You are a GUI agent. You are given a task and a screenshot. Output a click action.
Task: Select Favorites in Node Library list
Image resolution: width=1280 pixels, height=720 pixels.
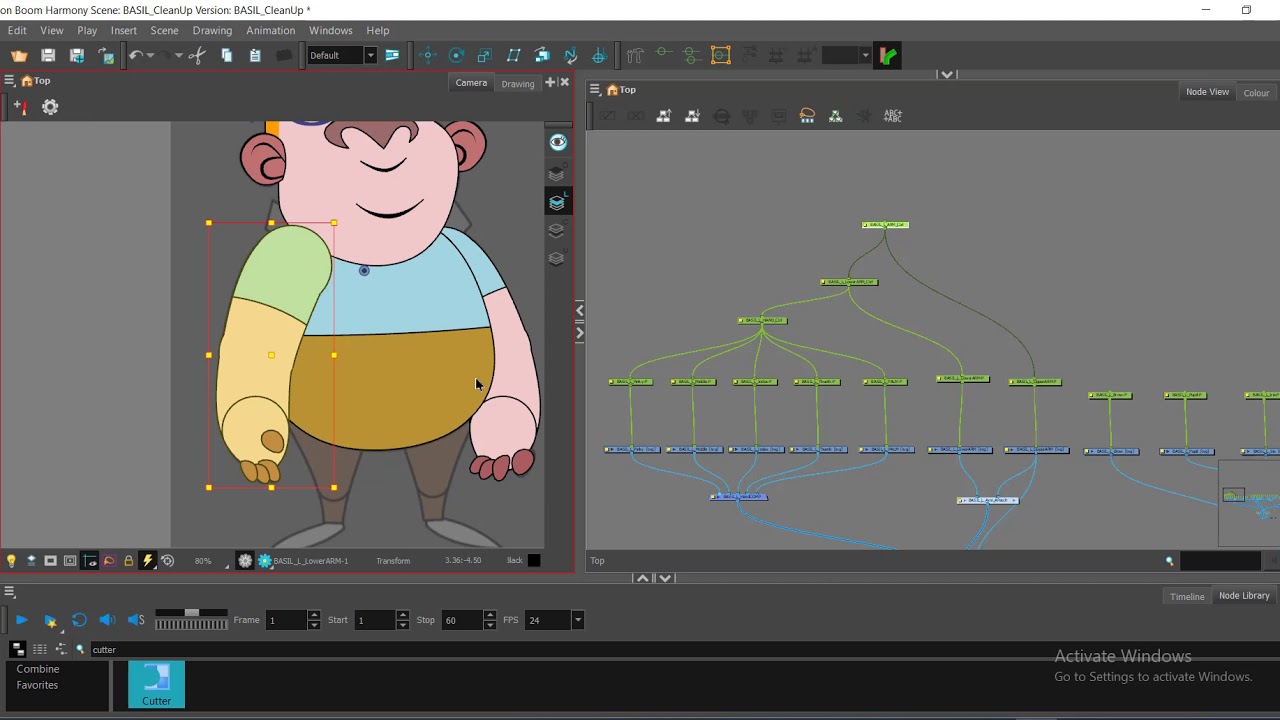tap(37, 685)
